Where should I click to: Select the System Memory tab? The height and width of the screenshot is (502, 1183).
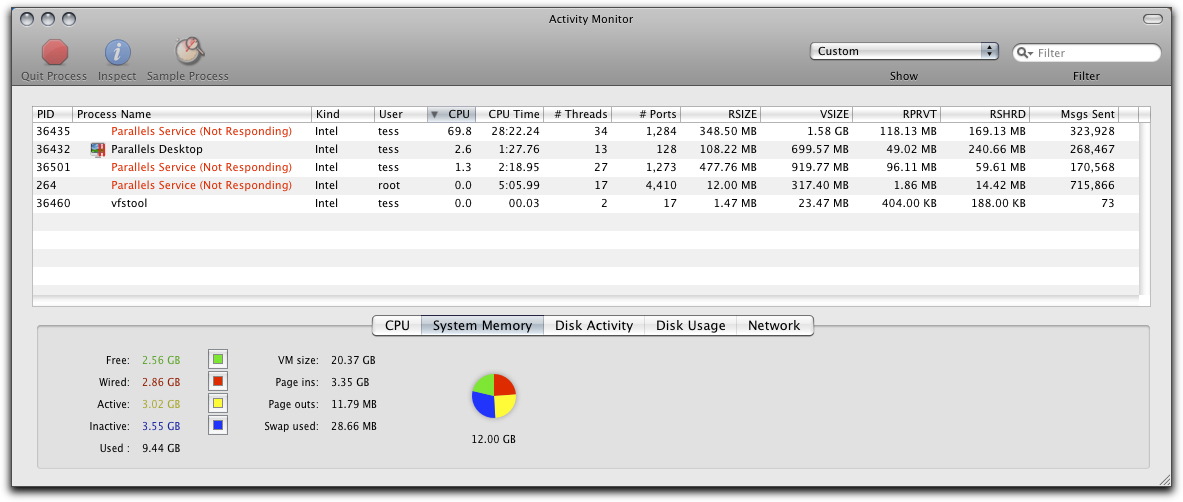[x=482, y=325]
